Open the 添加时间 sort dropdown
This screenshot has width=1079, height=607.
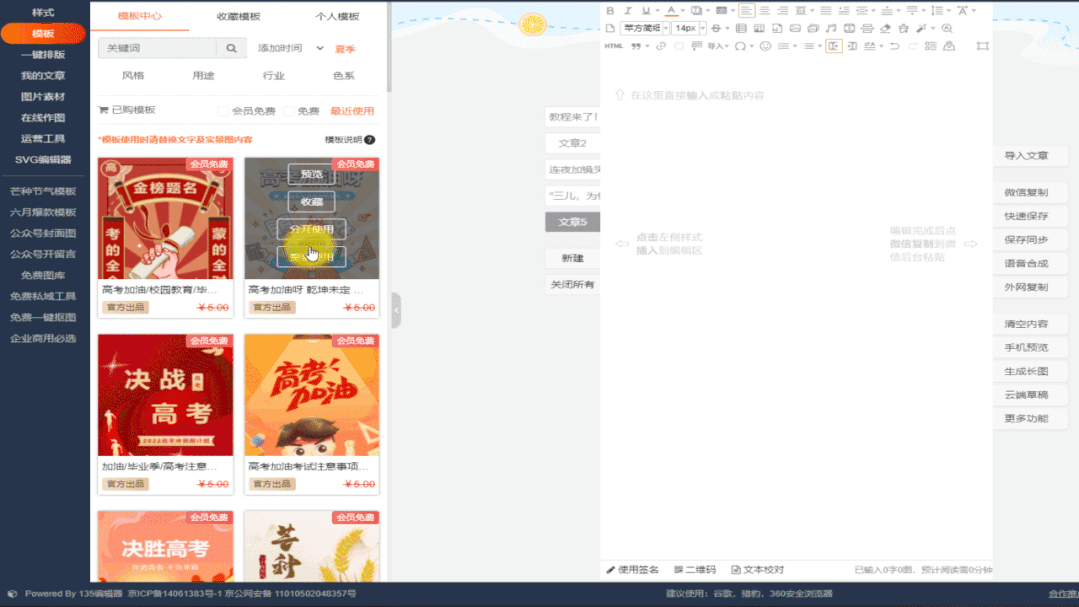290,48
